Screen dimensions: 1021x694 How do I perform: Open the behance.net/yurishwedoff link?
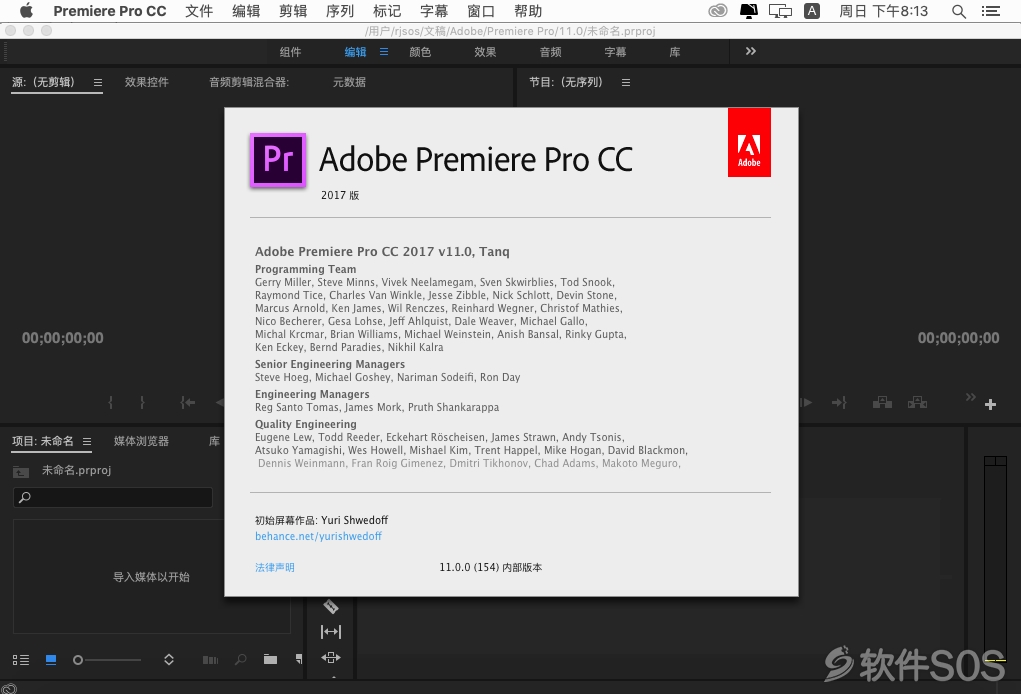[318, 536]
